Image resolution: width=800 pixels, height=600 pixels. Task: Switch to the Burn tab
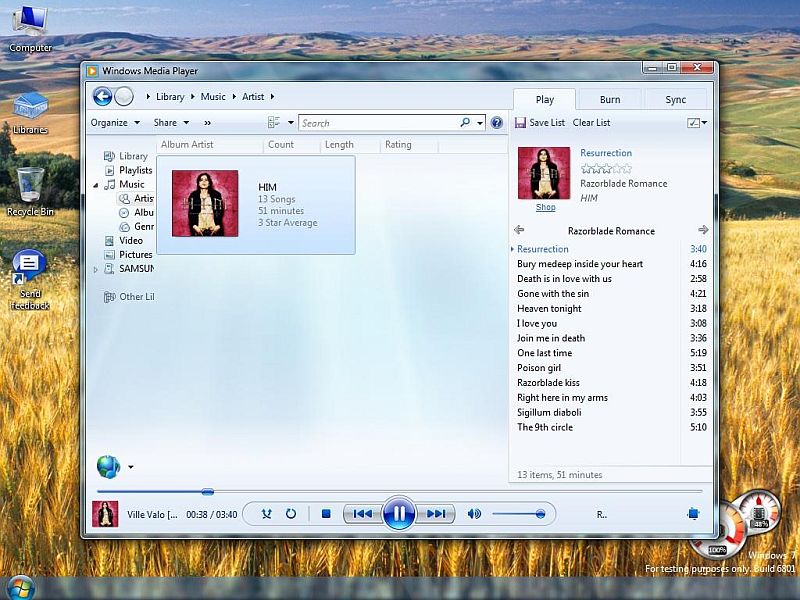click(610, 99)
